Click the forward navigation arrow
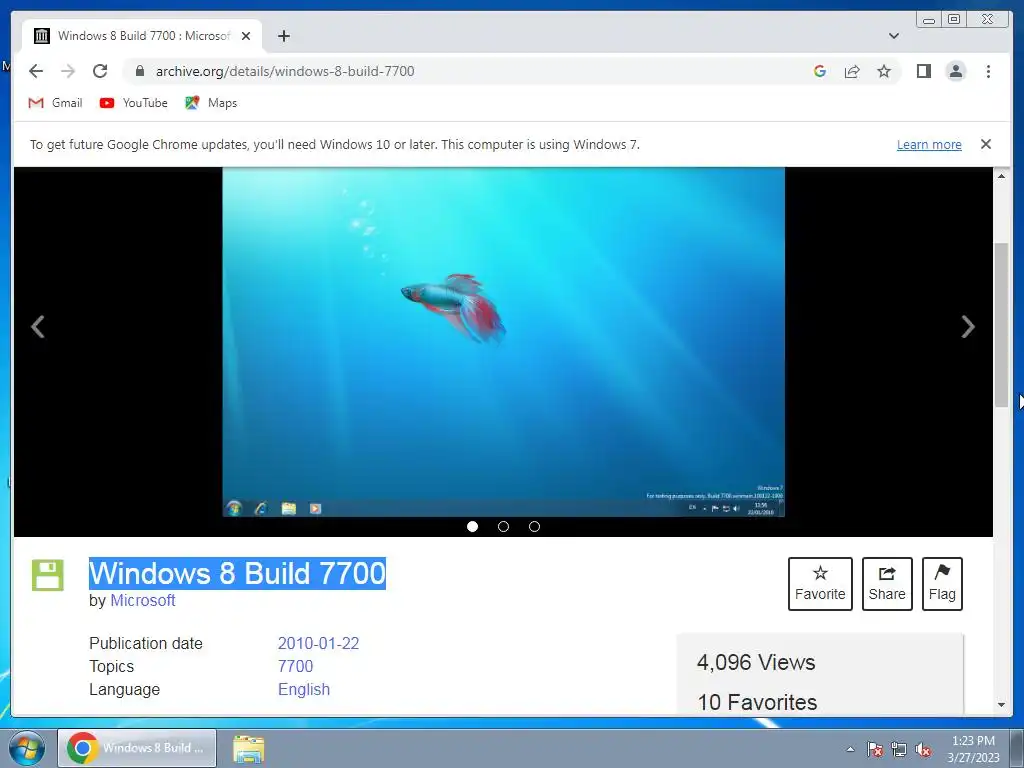The height and width of the screenshot is (768, 1024). tap(68, 71)
